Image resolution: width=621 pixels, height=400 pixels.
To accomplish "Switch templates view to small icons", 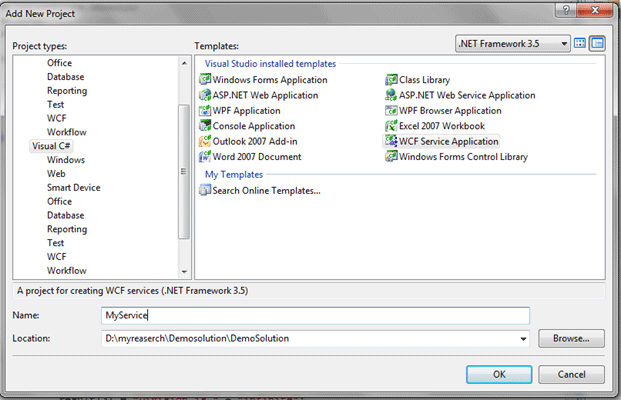I will 597,43.
